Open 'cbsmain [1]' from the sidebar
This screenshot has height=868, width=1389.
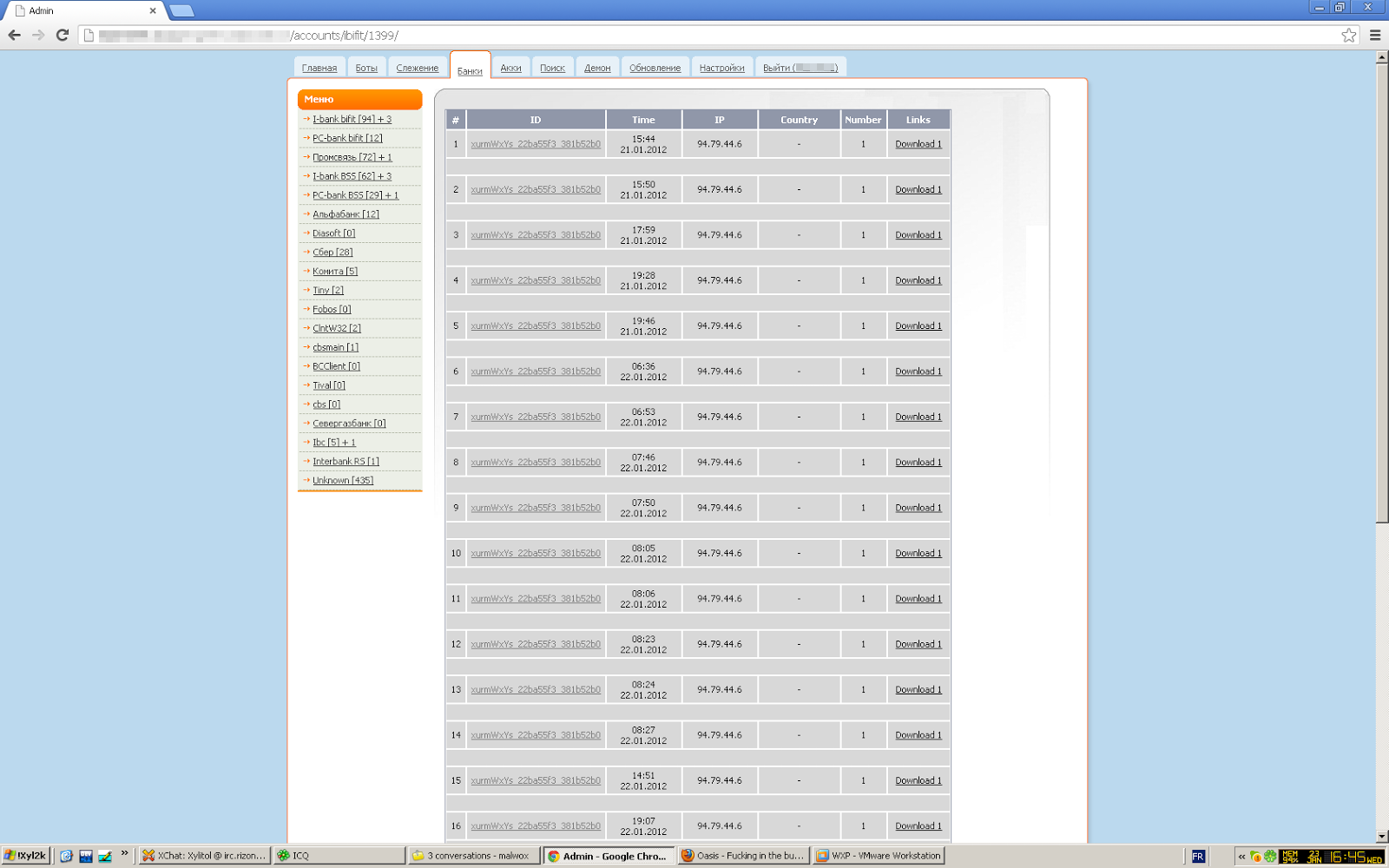335,348
